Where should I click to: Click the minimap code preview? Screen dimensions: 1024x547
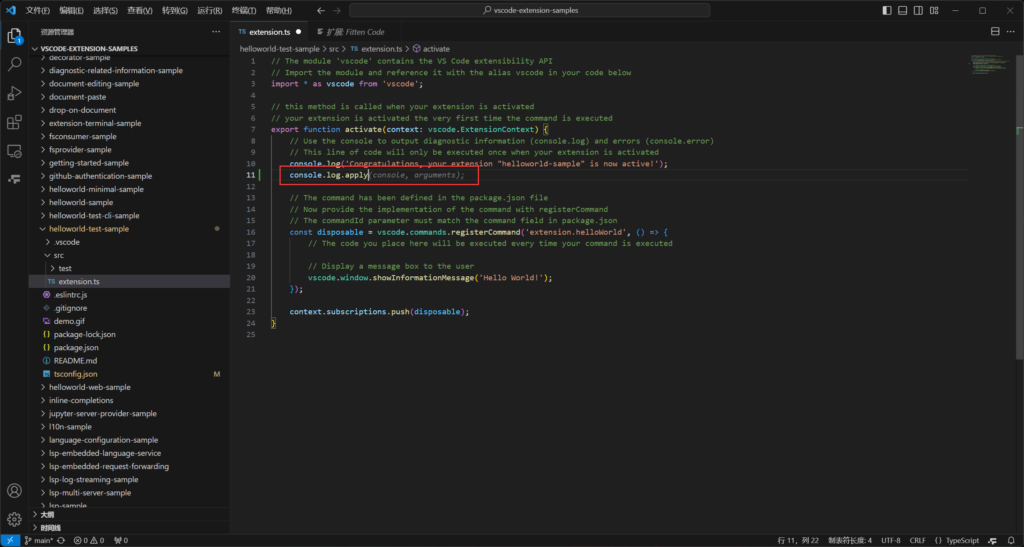pos(990,63)
